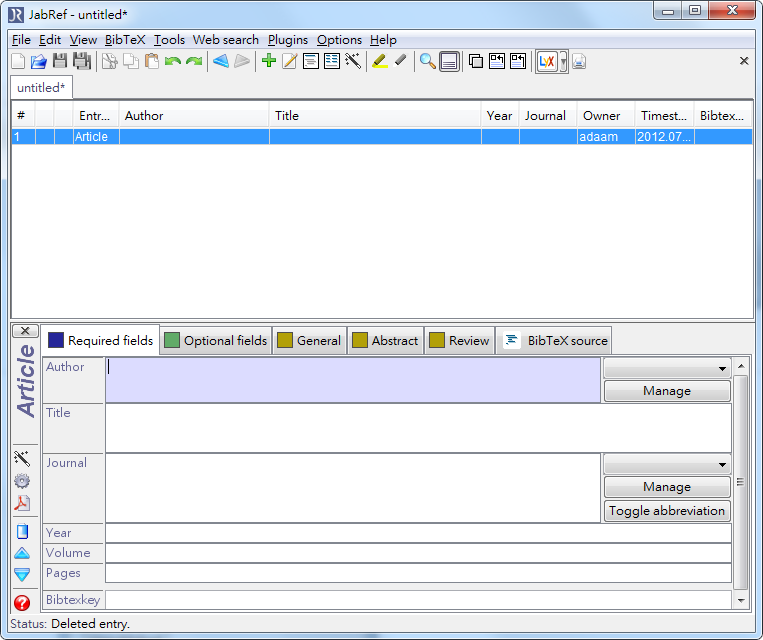
Task: Open the Edit menu
Action: [50, 40]
